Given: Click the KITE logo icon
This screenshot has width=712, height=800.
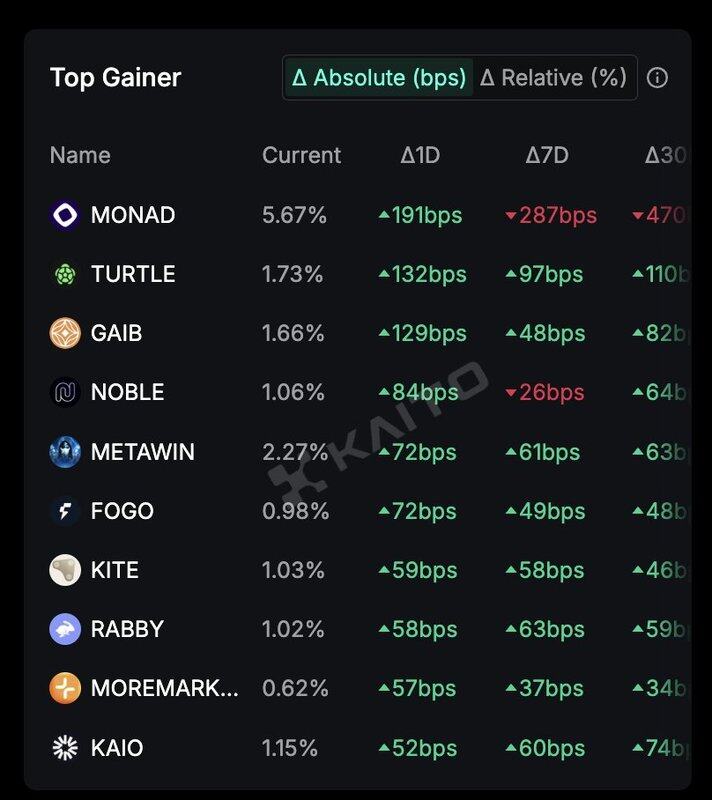Looking at the screenshot, I should coord(65,570).
